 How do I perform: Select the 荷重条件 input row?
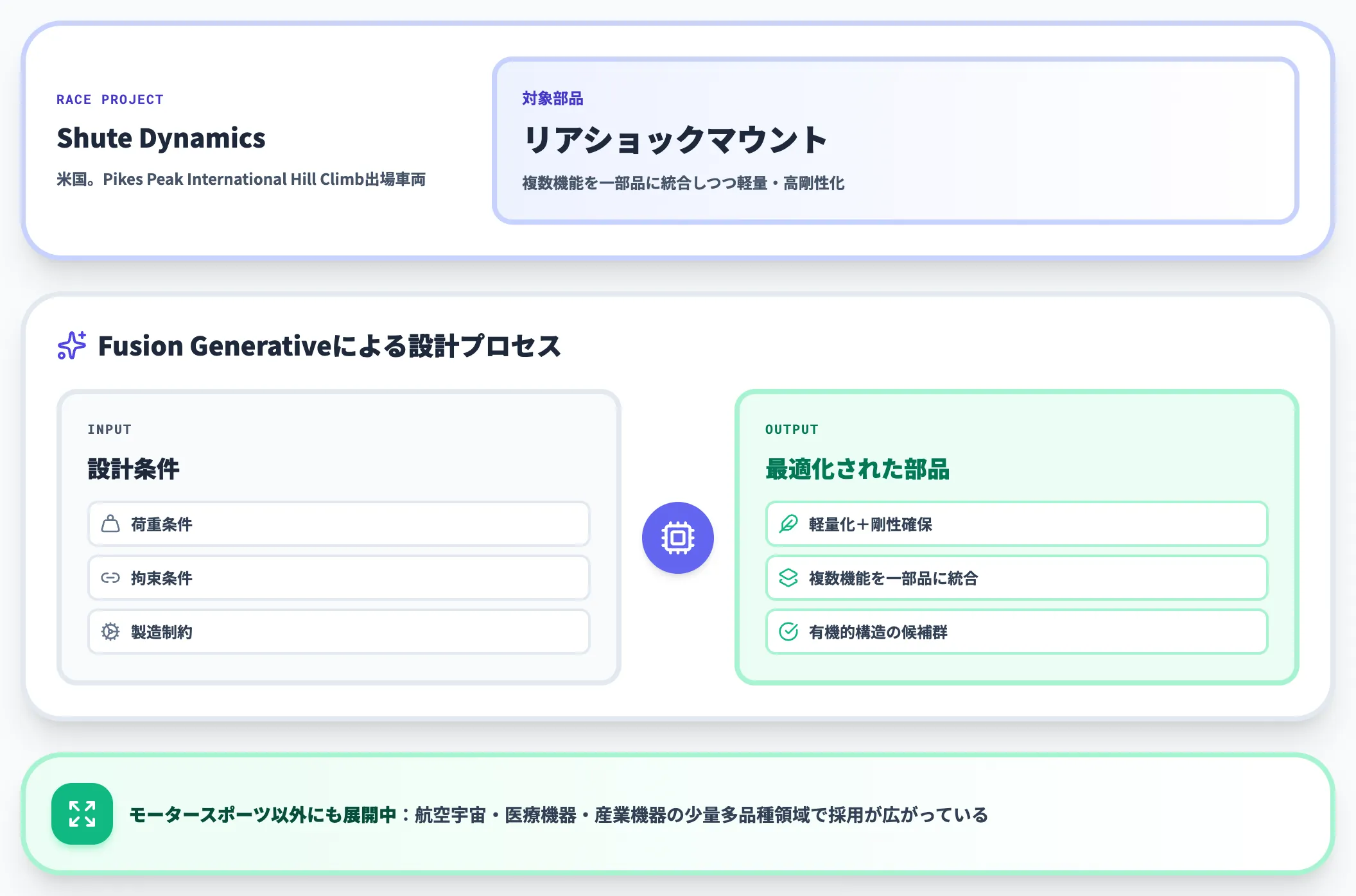[339, 524]
